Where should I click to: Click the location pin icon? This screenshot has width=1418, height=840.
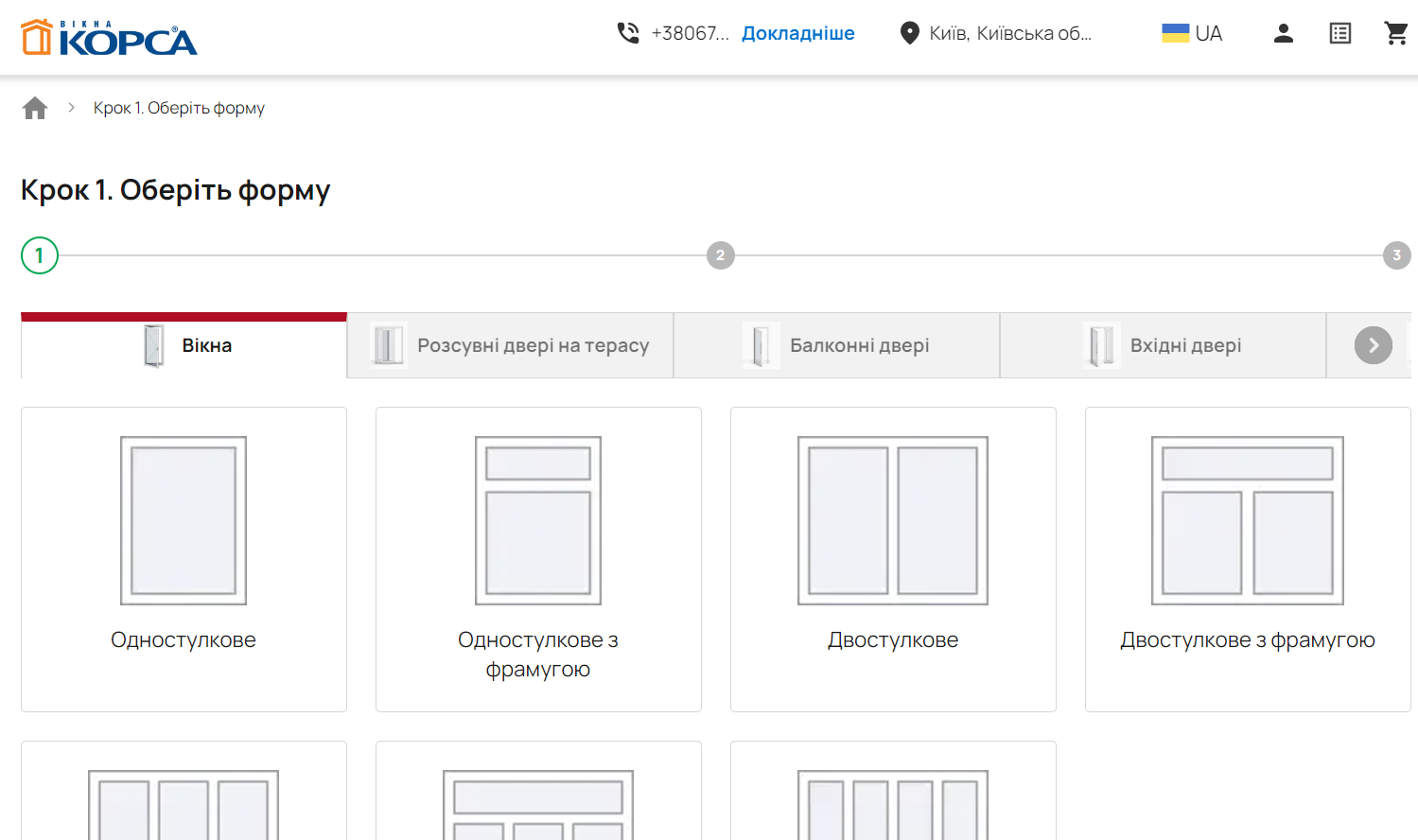[x=909, y=33]
